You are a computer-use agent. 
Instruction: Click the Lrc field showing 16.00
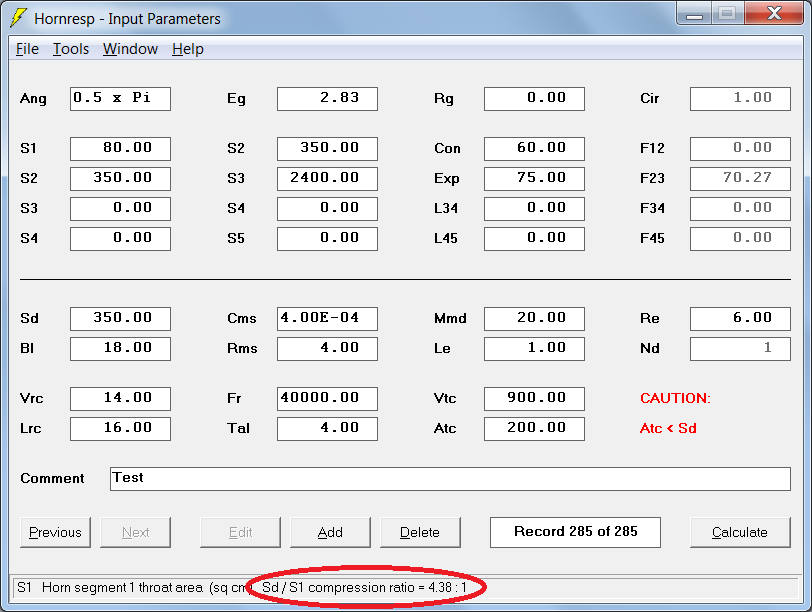pos(120,429)
